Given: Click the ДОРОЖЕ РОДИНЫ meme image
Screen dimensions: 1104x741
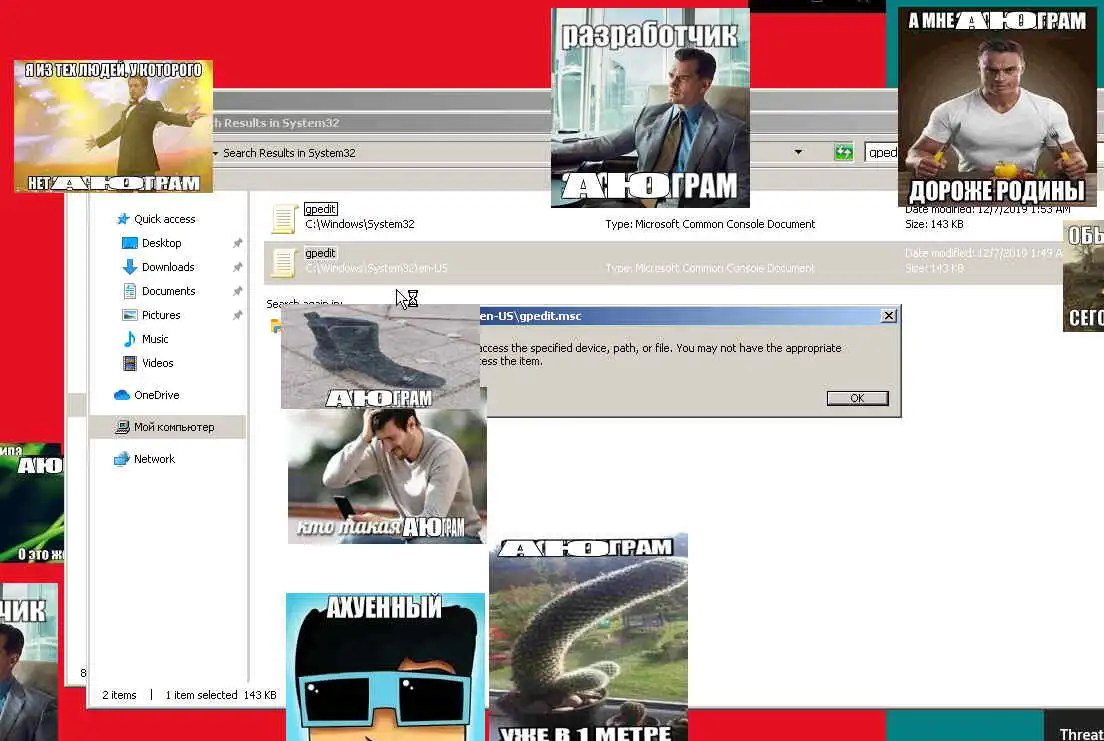Looking at the screenshot, I should pyautogui.click(x=996, y=107).
